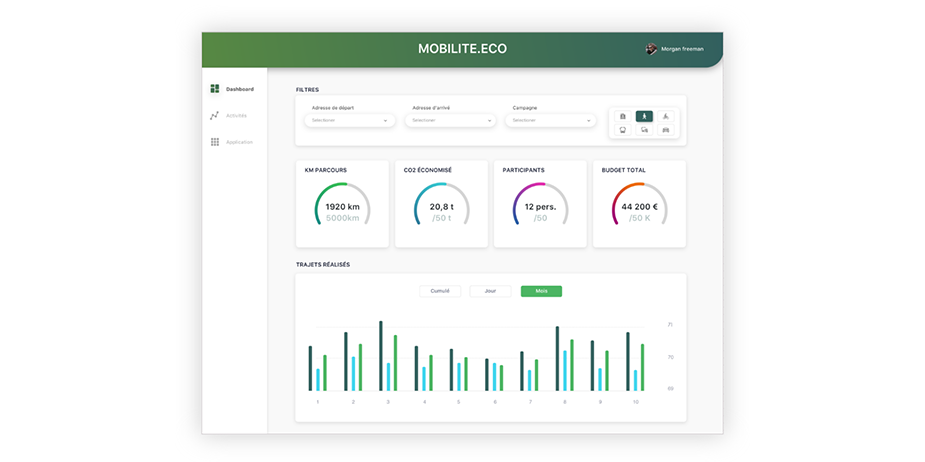Select the carpool transport icon in the bottom row
This screenshot has width=925, height=462.
tap(644, 130)
